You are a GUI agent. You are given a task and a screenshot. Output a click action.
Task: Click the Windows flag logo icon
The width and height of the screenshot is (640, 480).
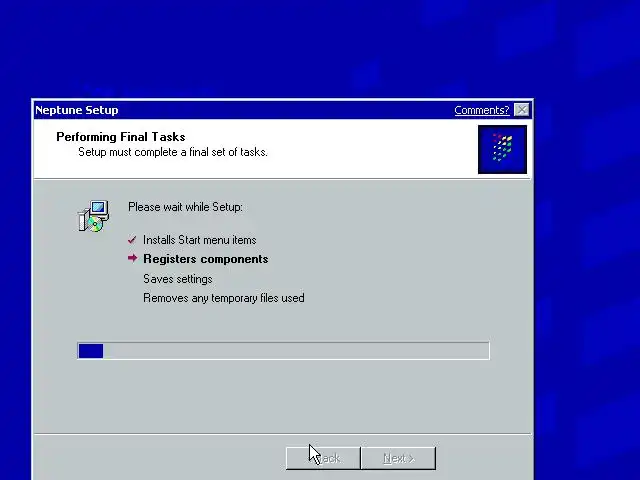click(x=502, y=149)
